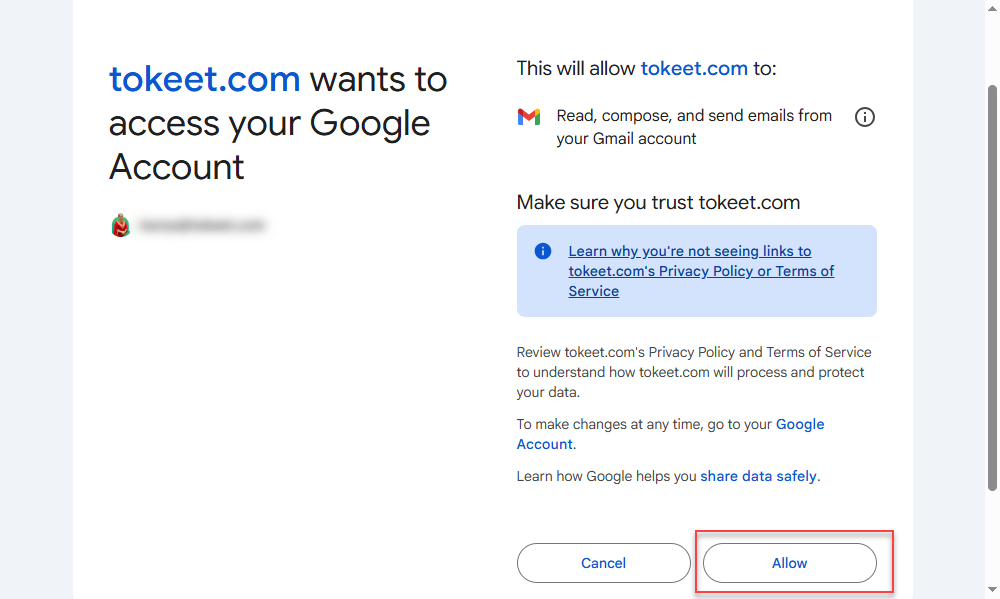Select the account avatar picture
Viewport: 1000px width, 599px height.
tap(121, 226)
